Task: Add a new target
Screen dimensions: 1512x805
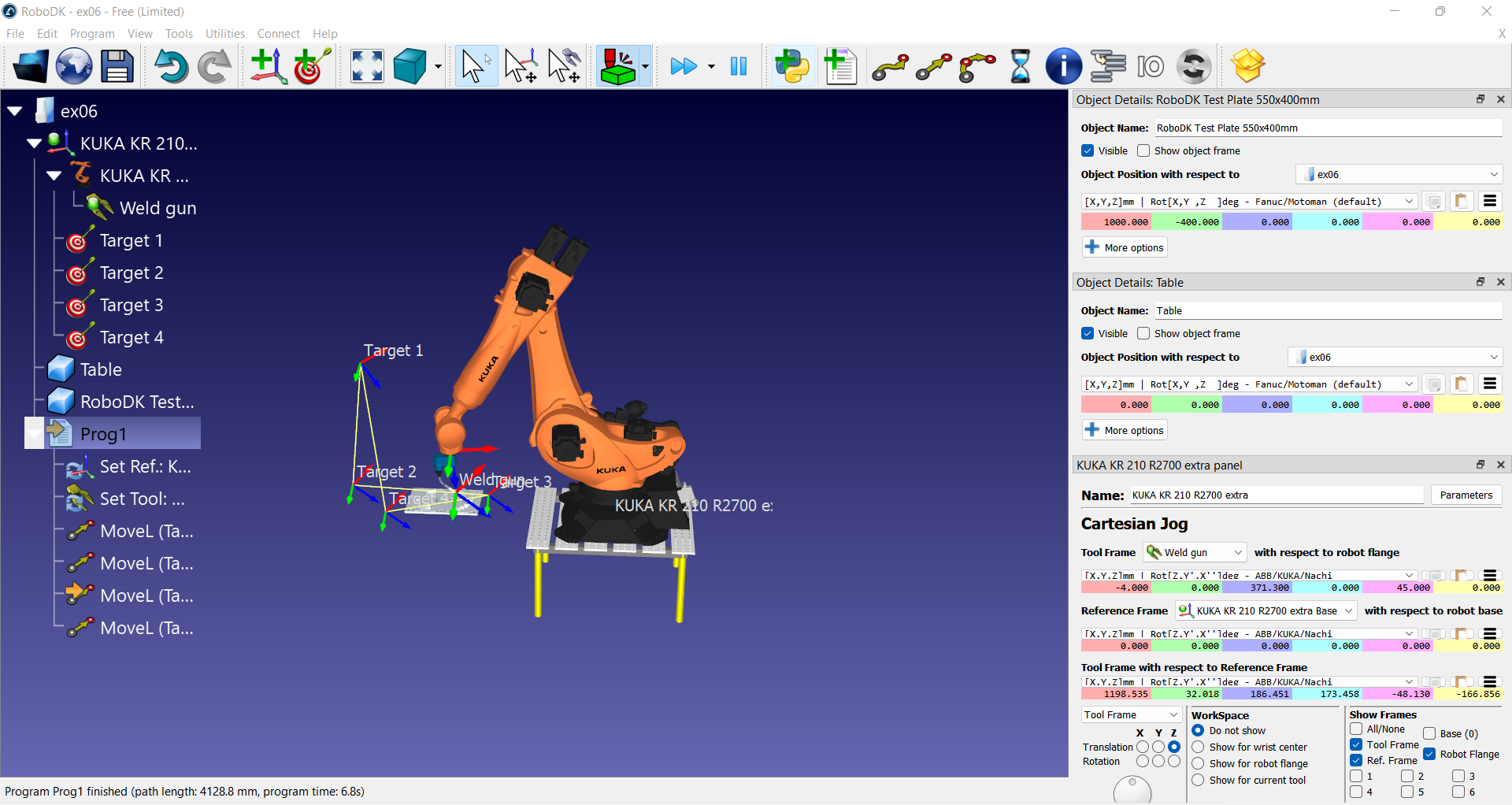Action: pyautogui.click(x=312, y=66)
